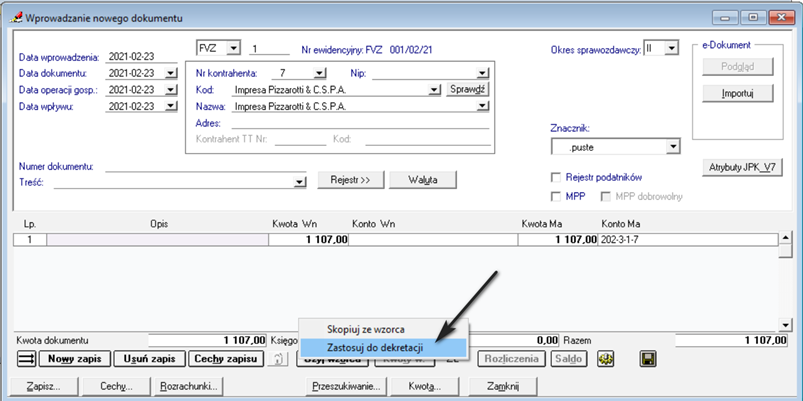Click the small lock icon beside Cechy zapisu
Viewport: 803px width, 401px height.
[x=277, y=359]
